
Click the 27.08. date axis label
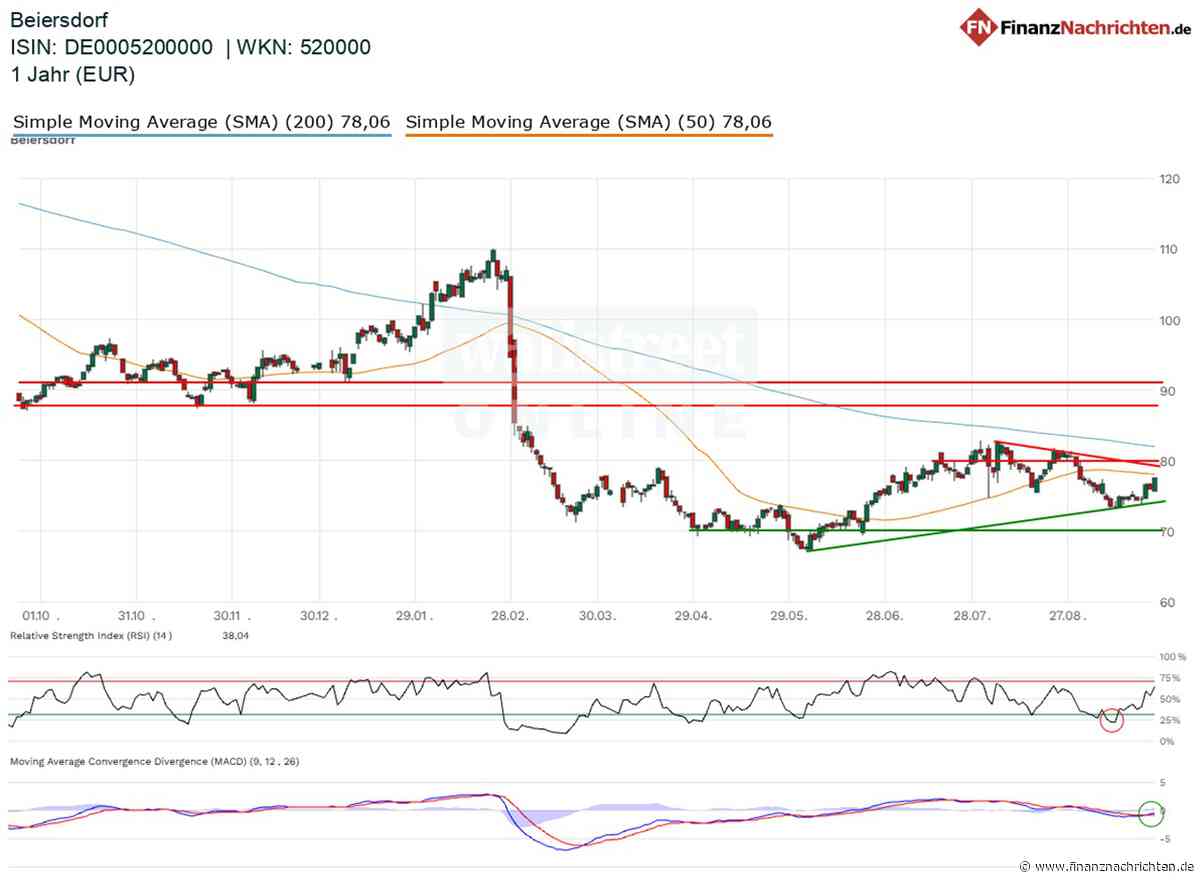(1068, 614)
